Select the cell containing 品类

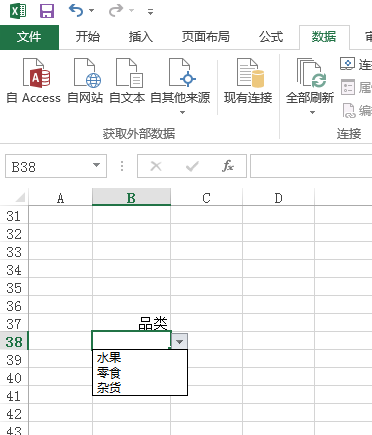pyautogui.click(x=131, y=323)
